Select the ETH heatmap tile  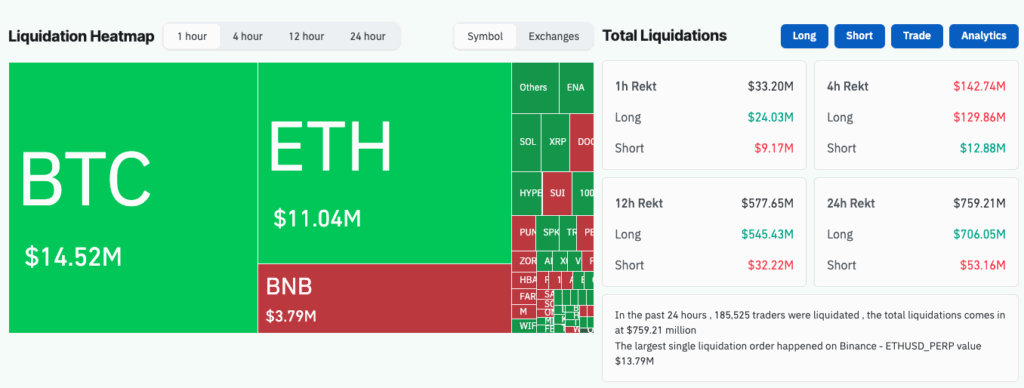(384, 163)
